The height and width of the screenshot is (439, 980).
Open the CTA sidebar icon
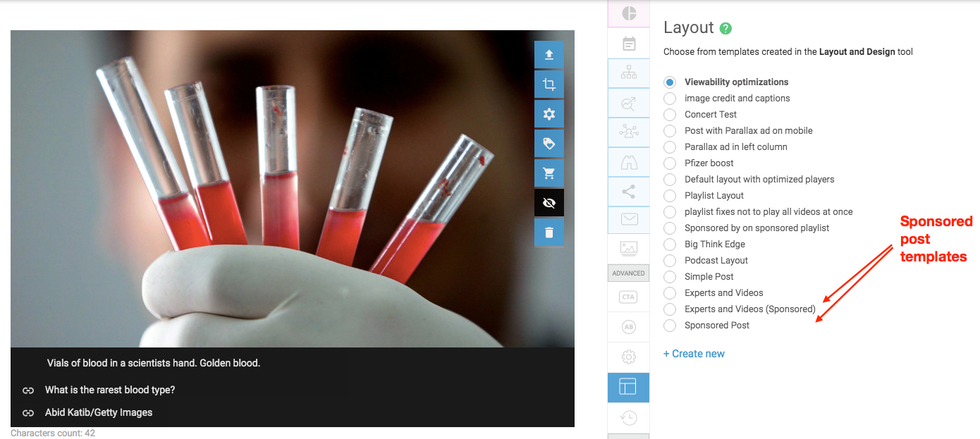coord(628,297)
